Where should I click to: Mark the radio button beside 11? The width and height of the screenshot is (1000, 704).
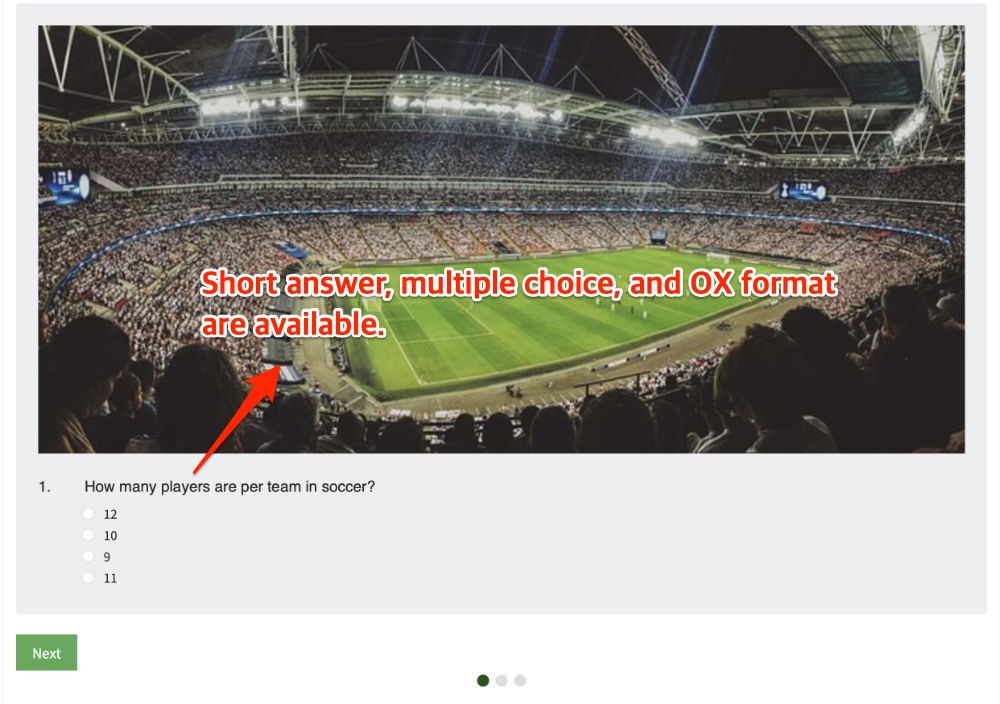(88, 578)
